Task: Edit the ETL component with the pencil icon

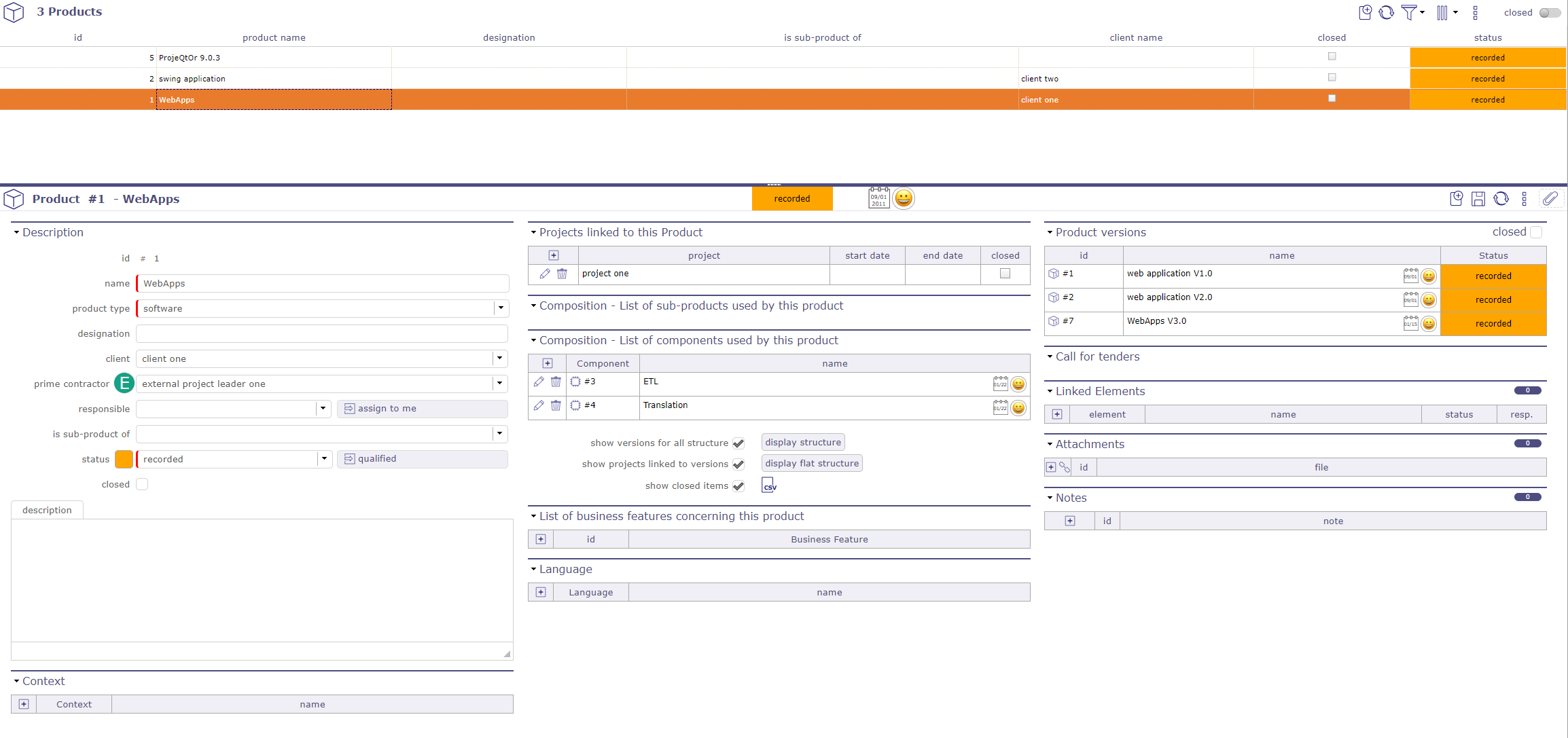Action: tap(539, 382)
